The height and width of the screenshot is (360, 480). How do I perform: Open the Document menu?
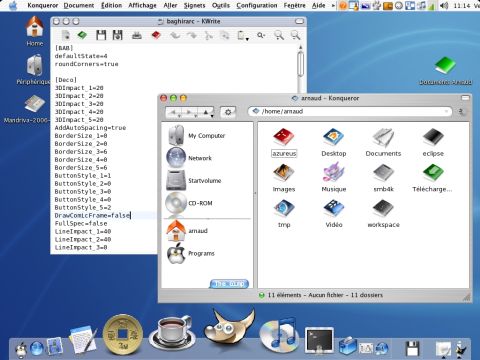(x=79, y=5)
